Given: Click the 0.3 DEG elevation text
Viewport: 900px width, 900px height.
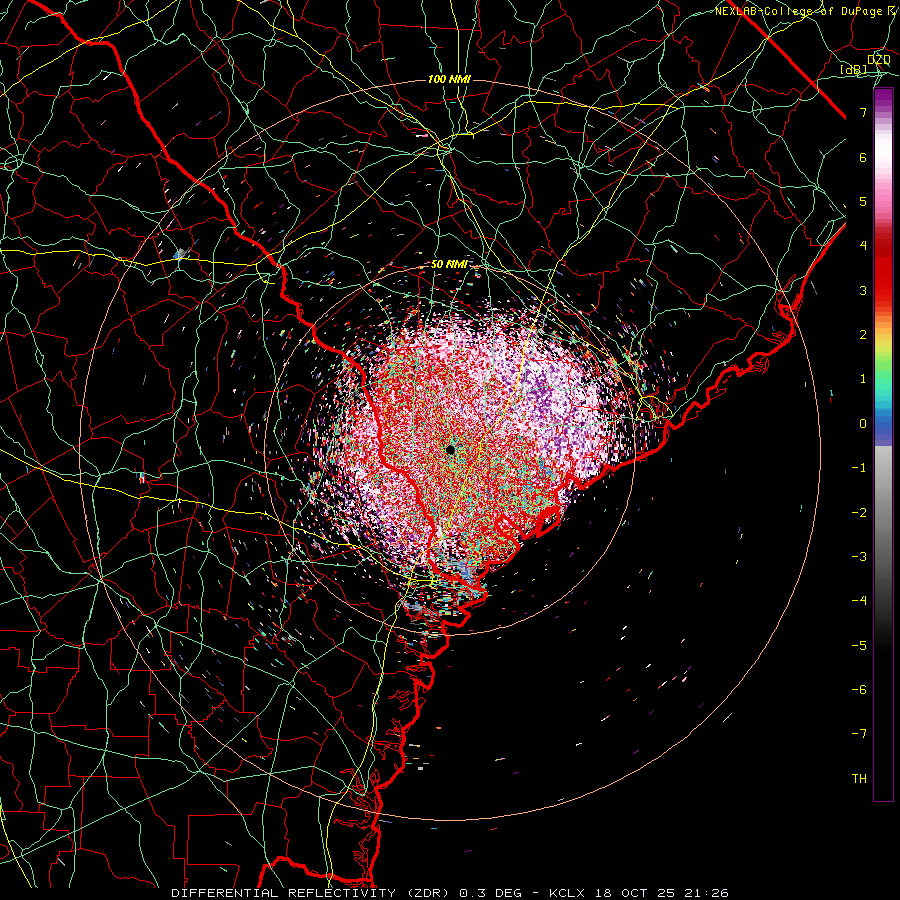Looking at the screenshot, I should click(x=490, y=893).
